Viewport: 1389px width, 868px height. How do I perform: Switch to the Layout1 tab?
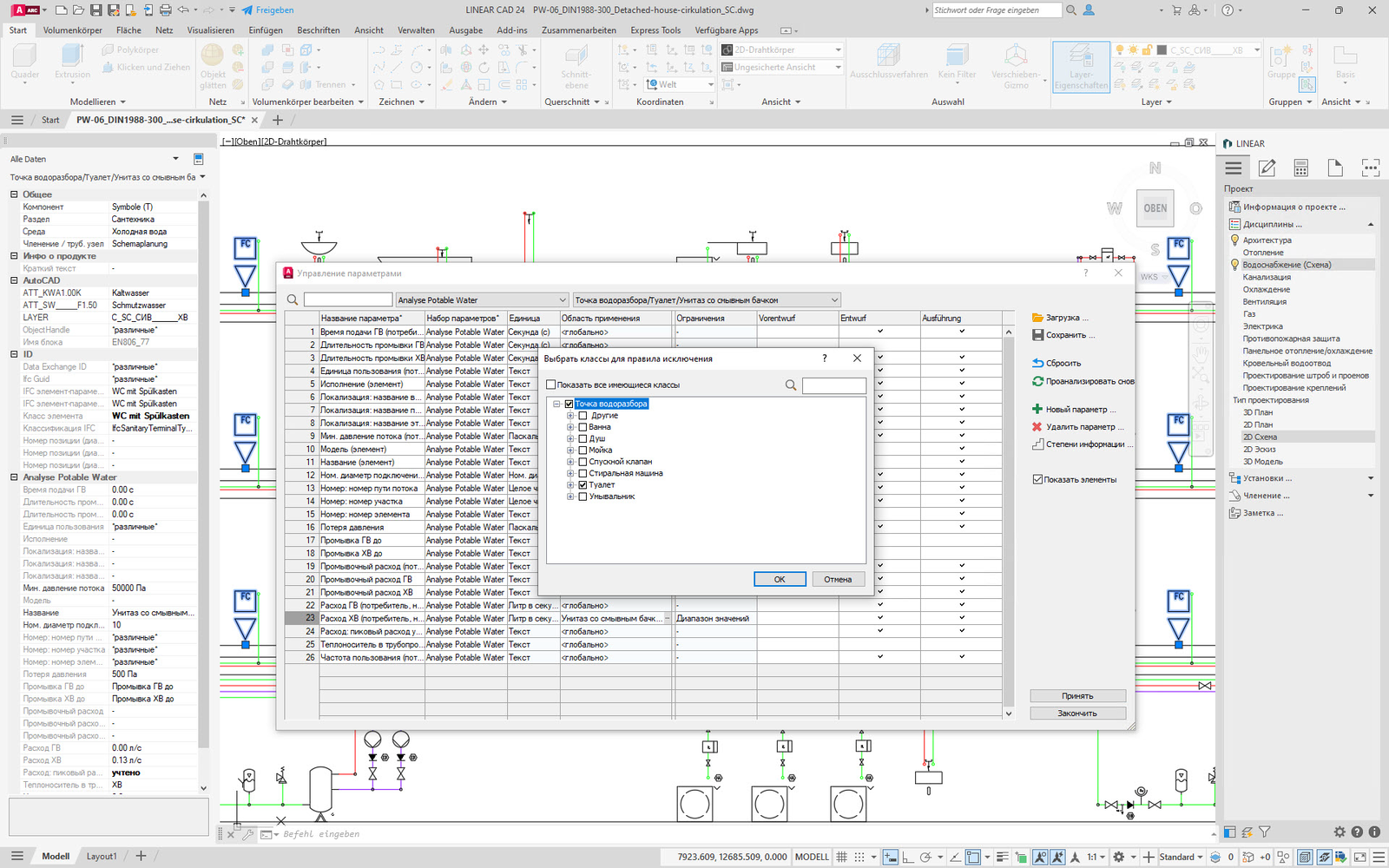pyautogui.click(x=101, y=856)
